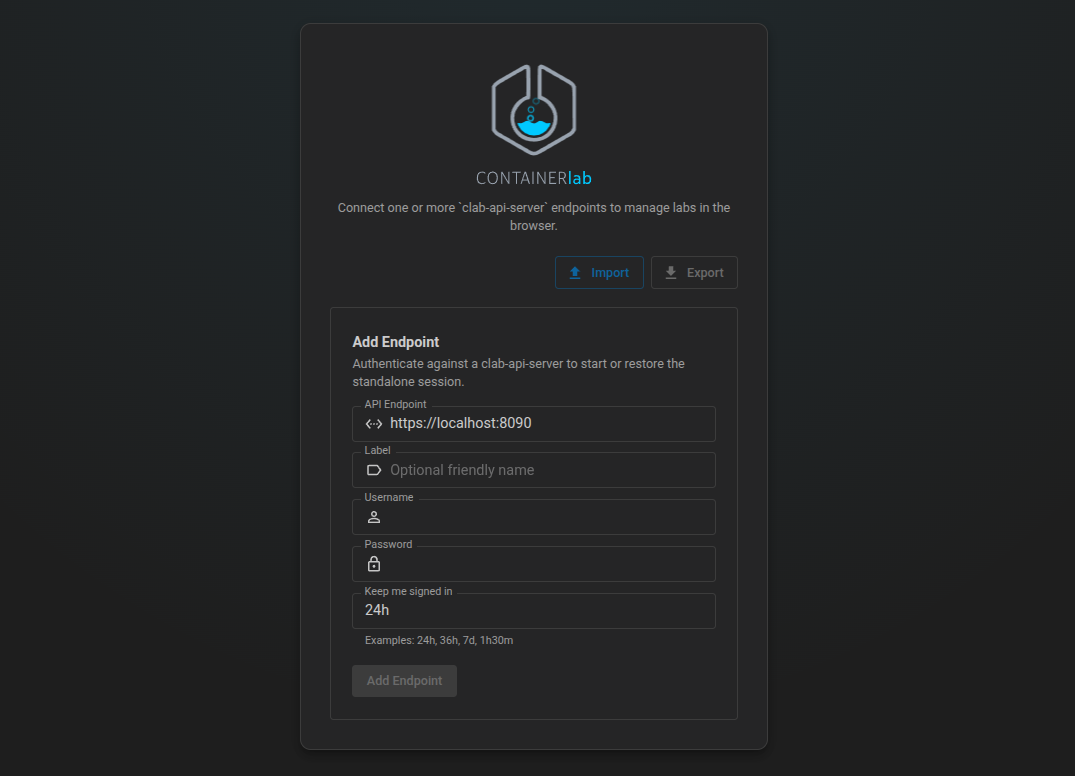Focus the Username input field
This screenshot has height=776, width=1075.
[x=534, y=517]
